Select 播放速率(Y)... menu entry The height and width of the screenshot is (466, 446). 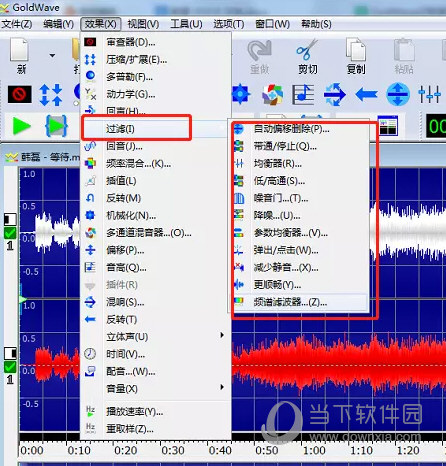pos(155,412)
